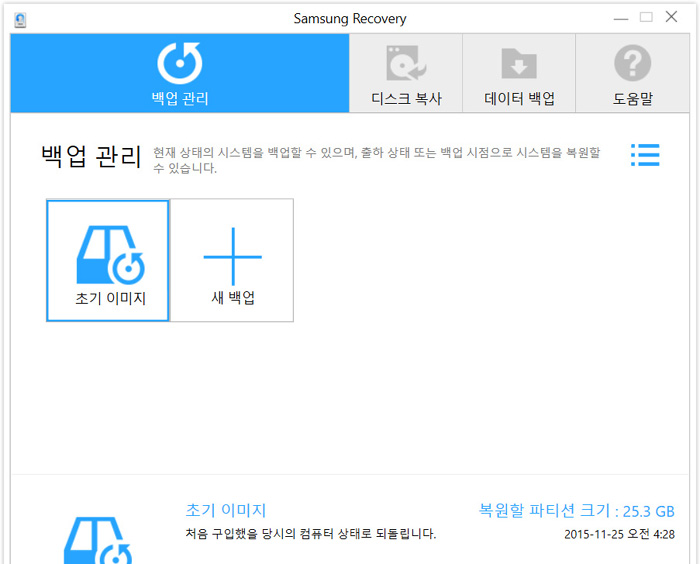Viewport: 700px width, 564px height.
Task: Select the 초기 이미지 backup tile
Action: click(x=108, y=260)
